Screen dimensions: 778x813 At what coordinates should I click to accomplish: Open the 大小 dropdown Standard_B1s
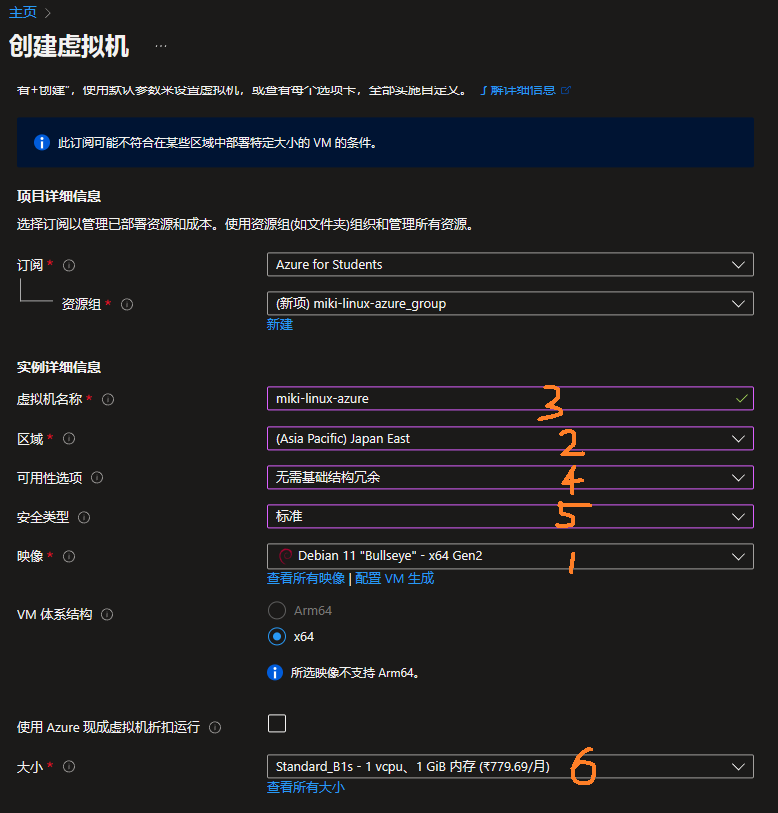(x=510, y=766)
